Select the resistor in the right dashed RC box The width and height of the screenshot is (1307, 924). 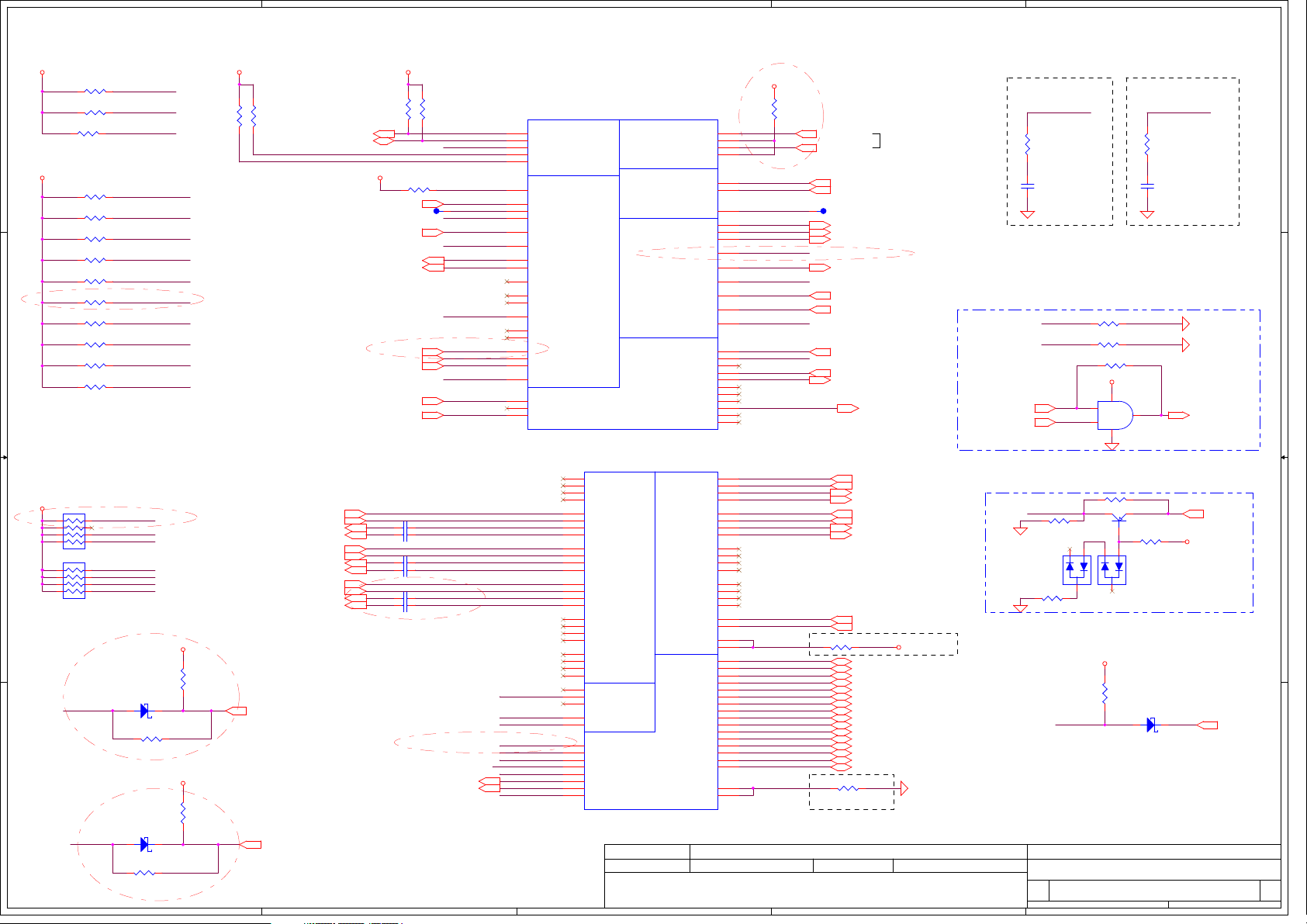point(1147,144)
